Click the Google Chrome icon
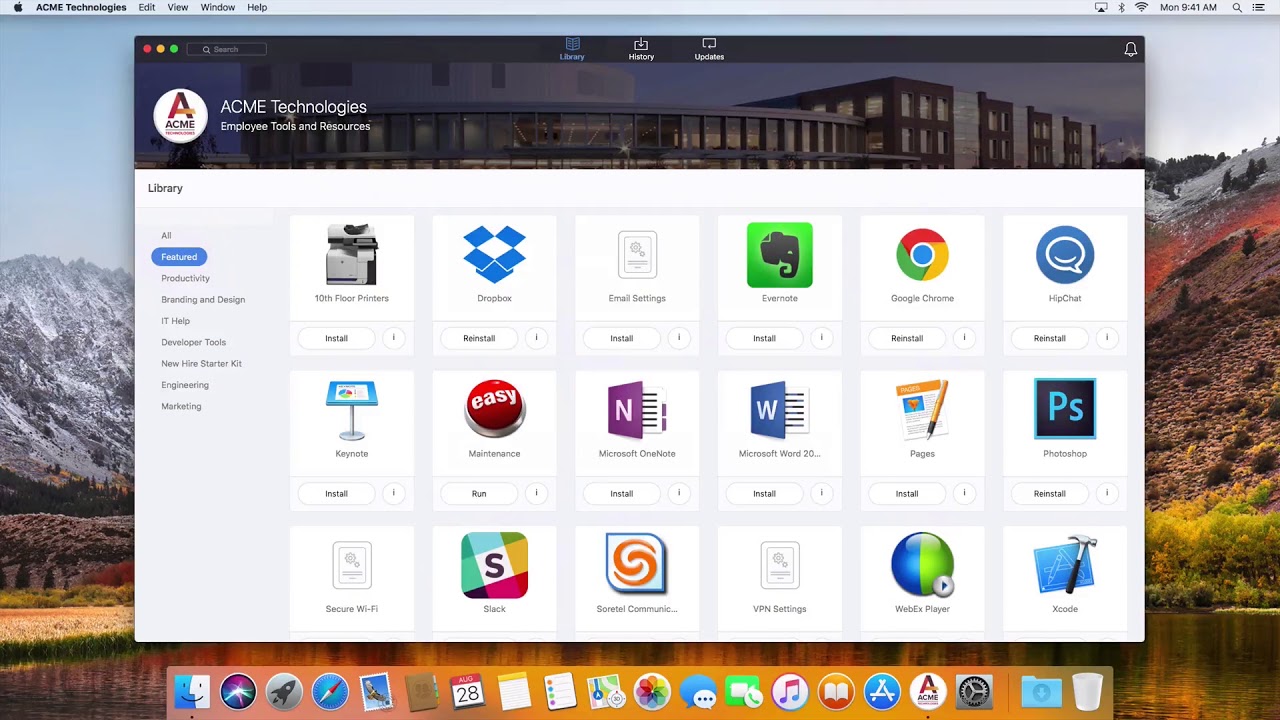 [922, 255]
